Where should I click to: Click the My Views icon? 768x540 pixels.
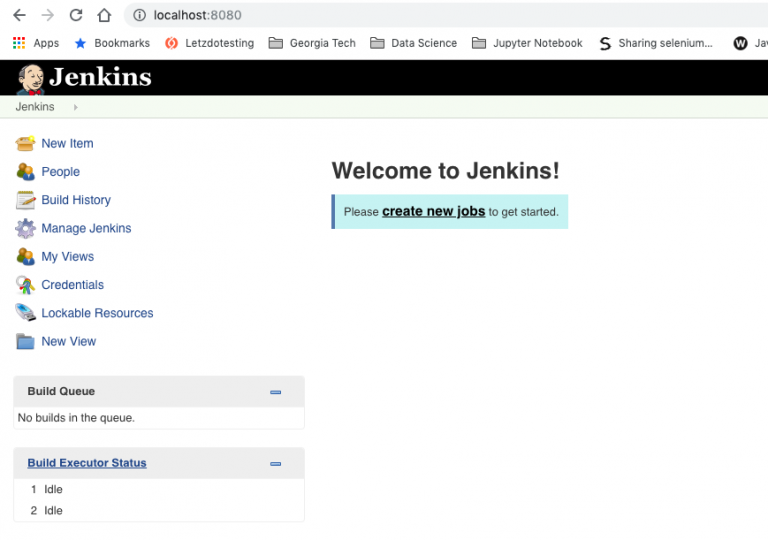click(25, 256)
